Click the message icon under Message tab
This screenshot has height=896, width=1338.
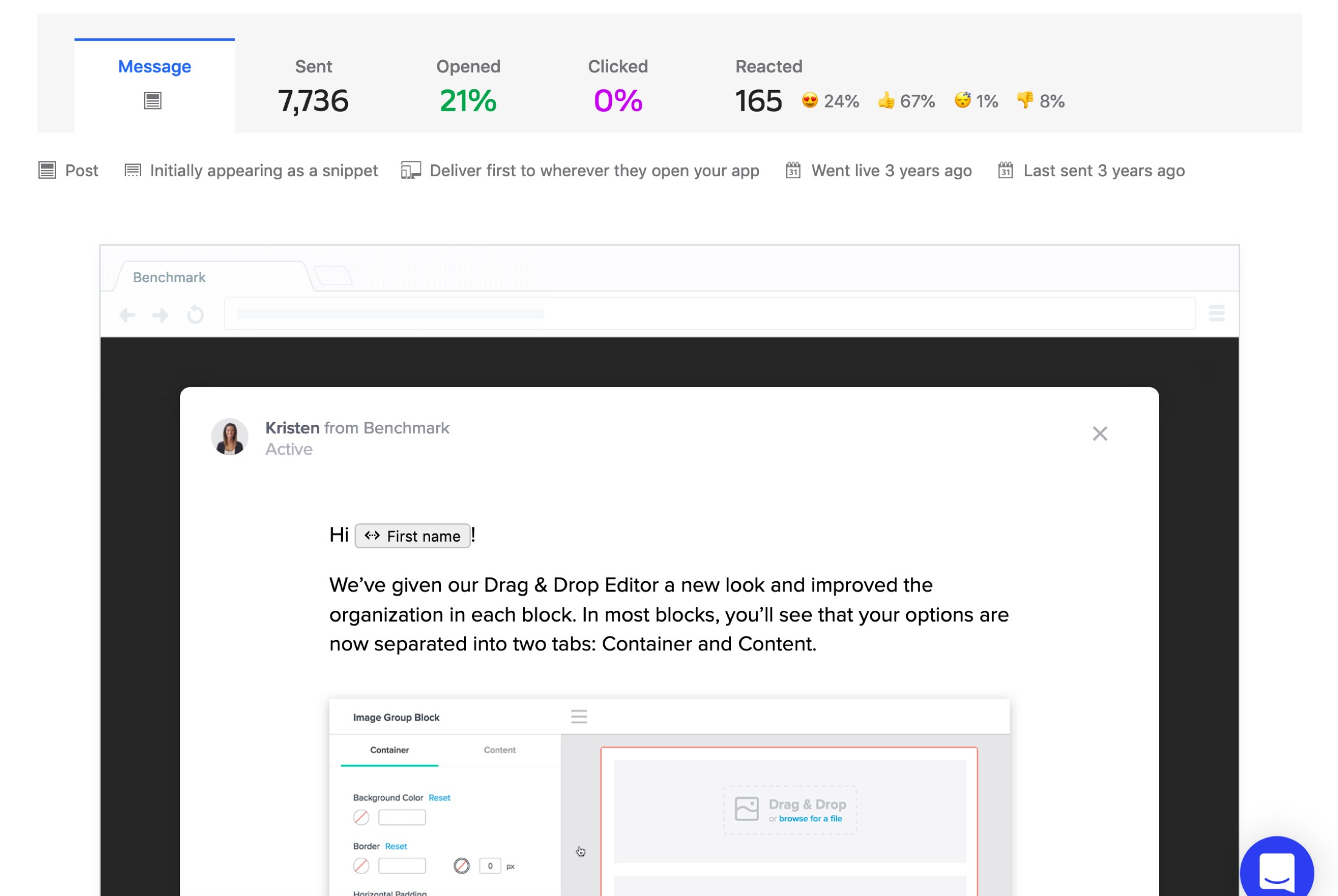point(153,100)
